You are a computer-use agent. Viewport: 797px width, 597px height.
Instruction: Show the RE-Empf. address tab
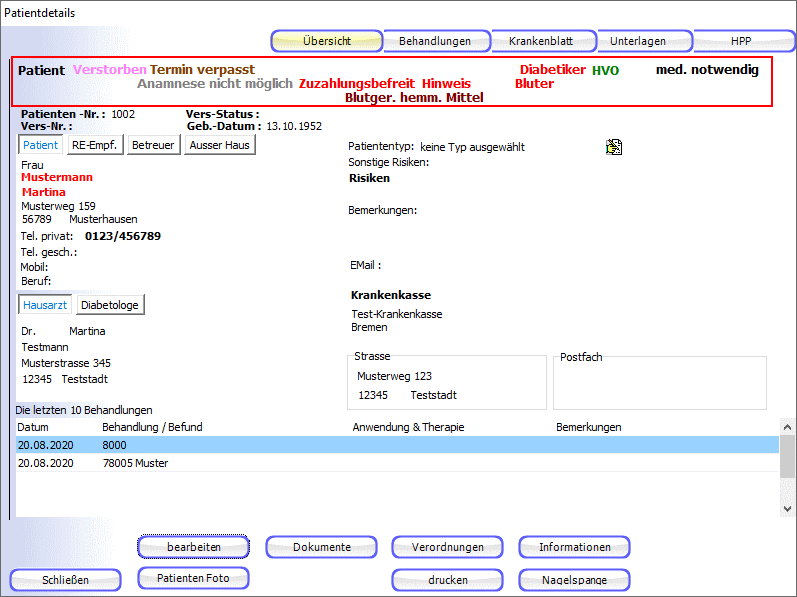(x=96, y=145)
